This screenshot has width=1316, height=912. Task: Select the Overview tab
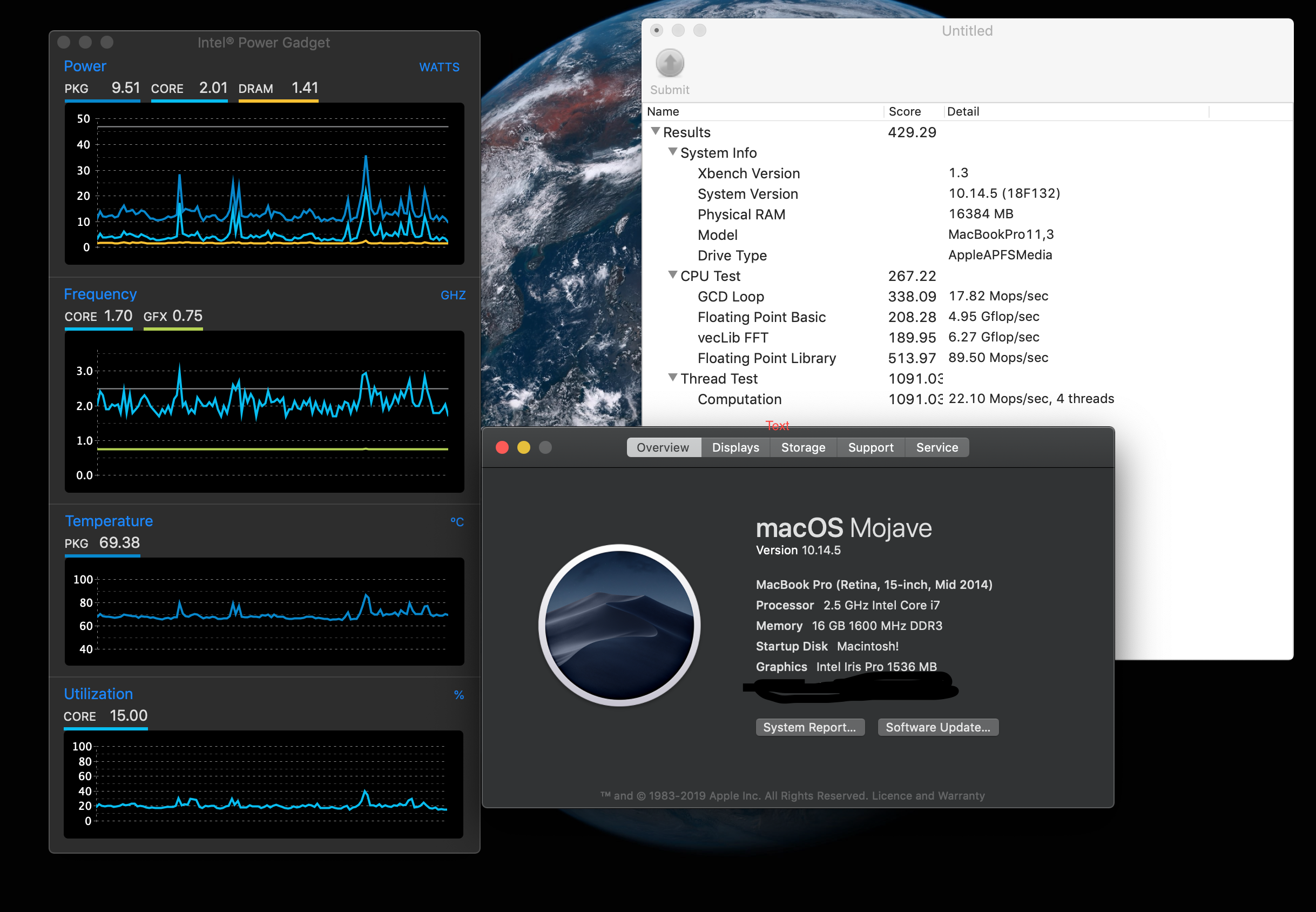pyautogui.click(x=663, y=447)
